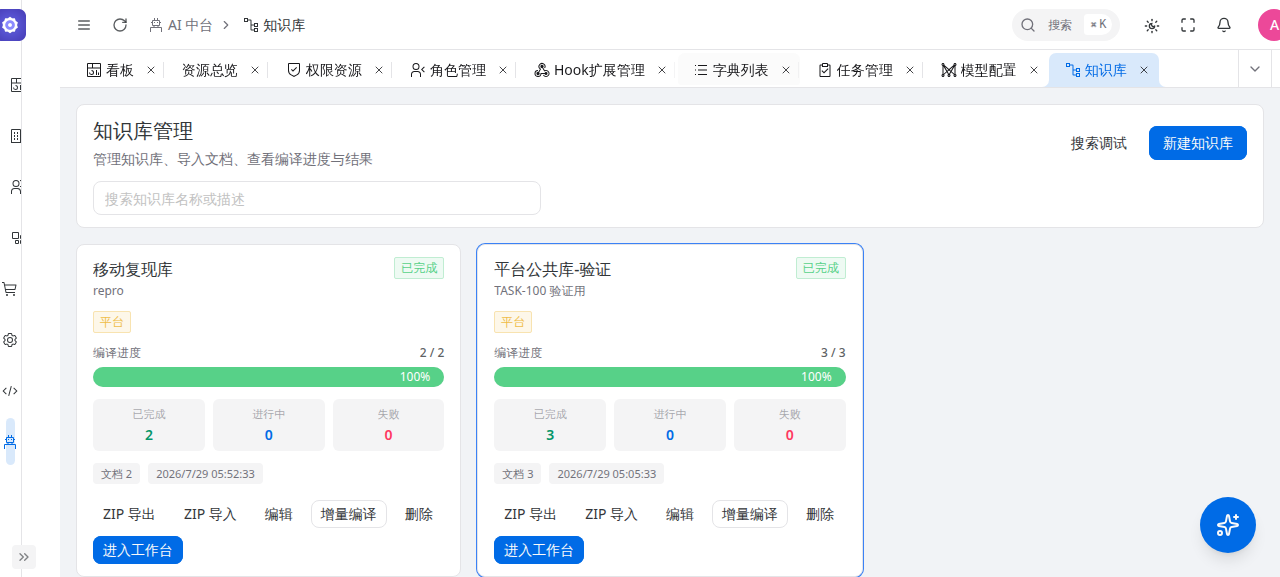
Task: Close the 任务管理 tab
Action: 910,70
